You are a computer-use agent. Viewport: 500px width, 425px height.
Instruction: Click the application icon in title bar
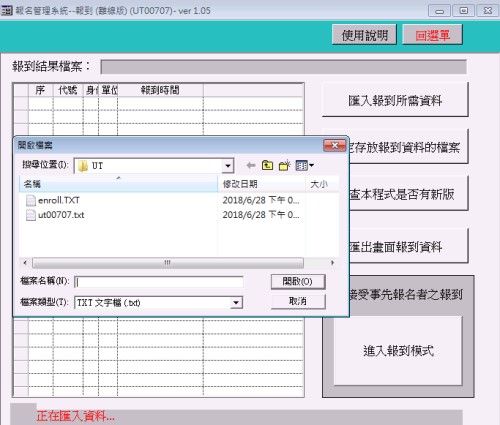pos(7,10)
